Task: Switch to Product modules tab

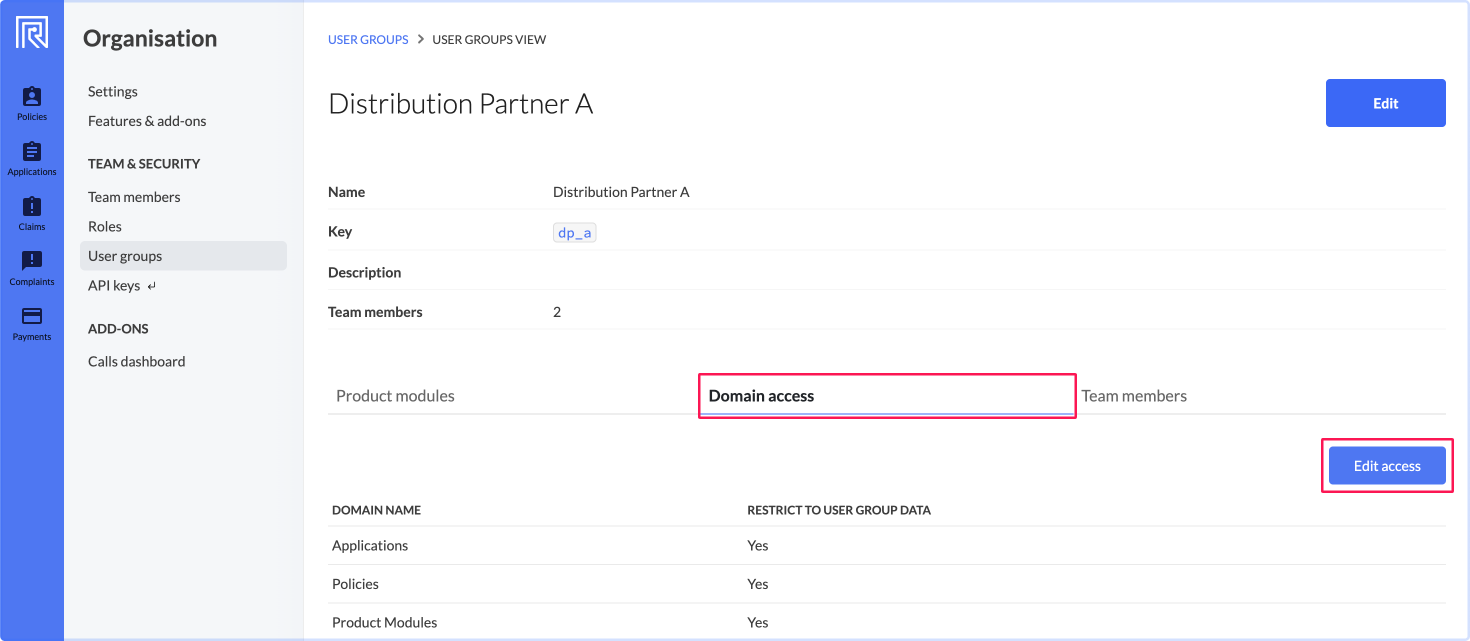Action: (395, 396)
